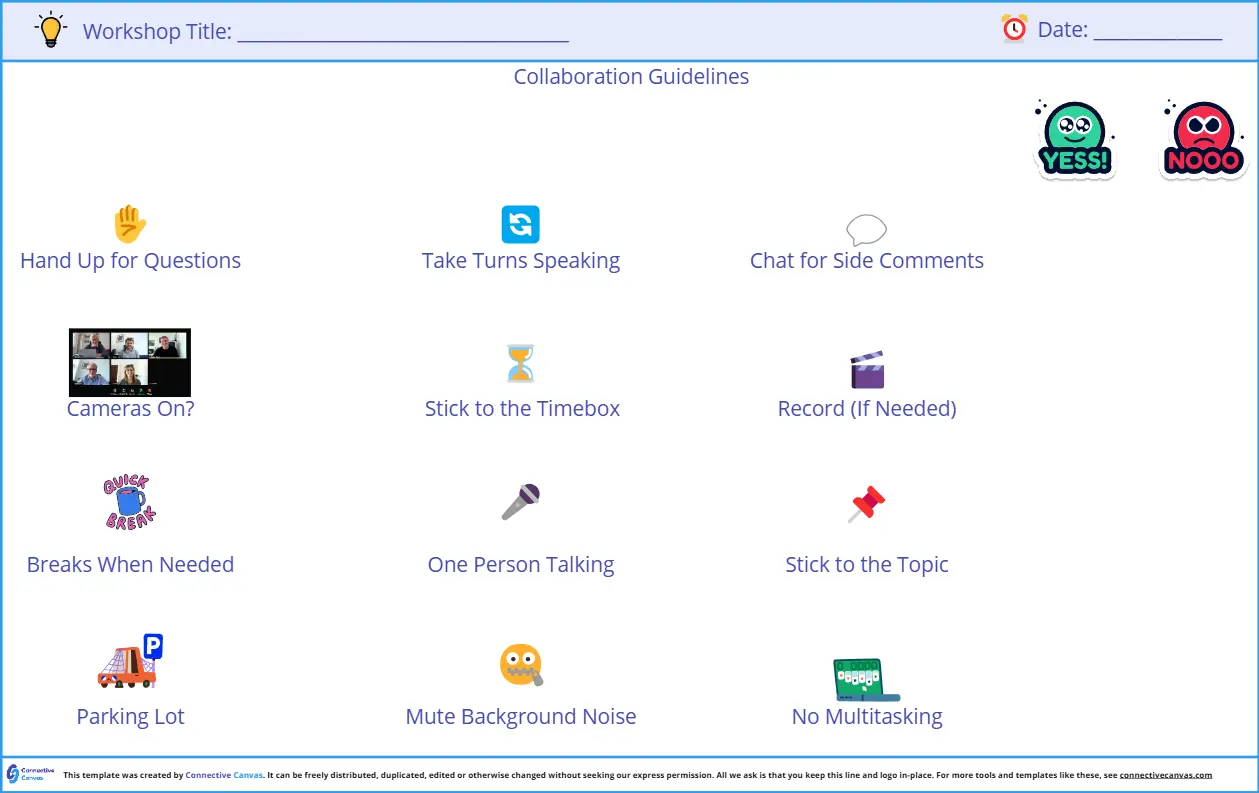Click the raised hand emoji icon
This screenshot has height=793, width=1259.
click(130, 224)
